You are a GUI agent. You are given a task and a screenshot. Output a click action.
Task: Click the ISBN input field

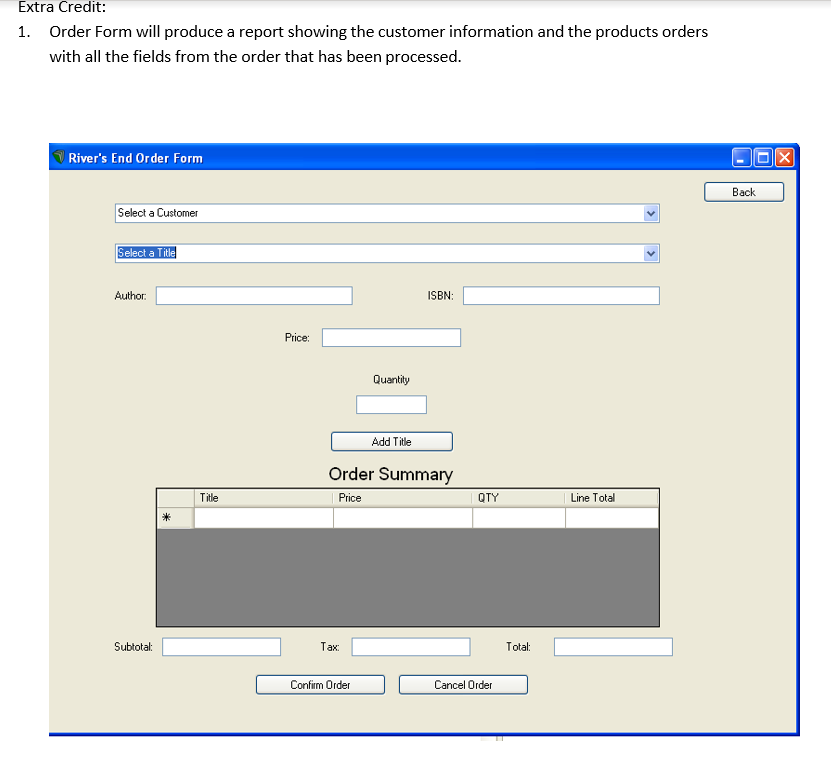coord(560,295)
